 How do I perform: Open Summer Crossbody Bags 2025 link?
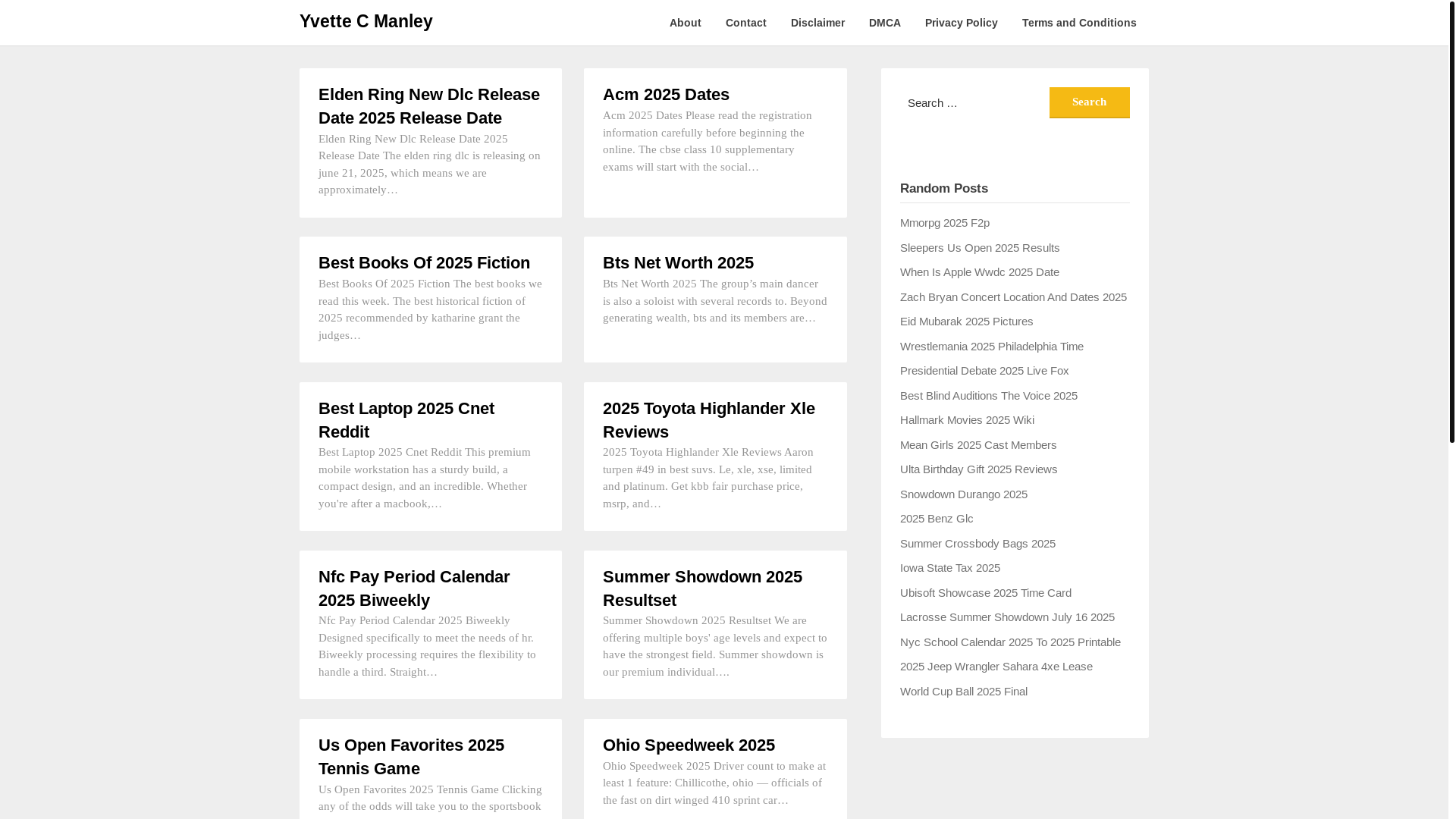pyautogui.click(x=977, y=544)
